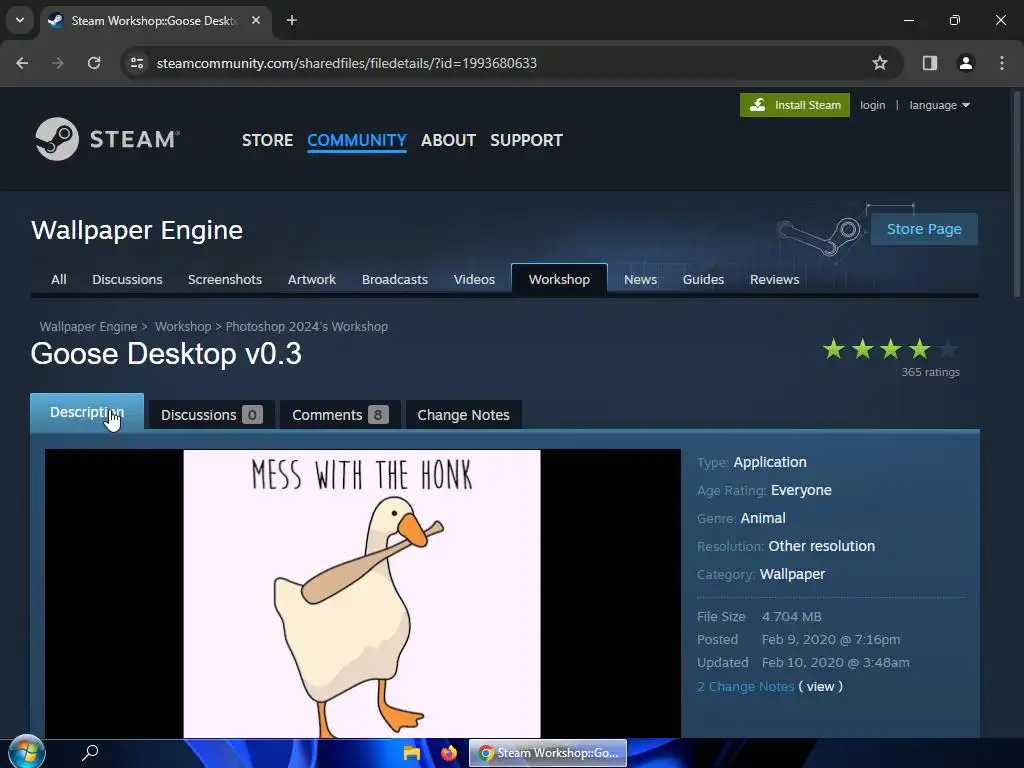Screen dimensions: 1024x768
Task: Open tab search chevron dropdown
Action: pyautogui.click(x=20, y=20)
